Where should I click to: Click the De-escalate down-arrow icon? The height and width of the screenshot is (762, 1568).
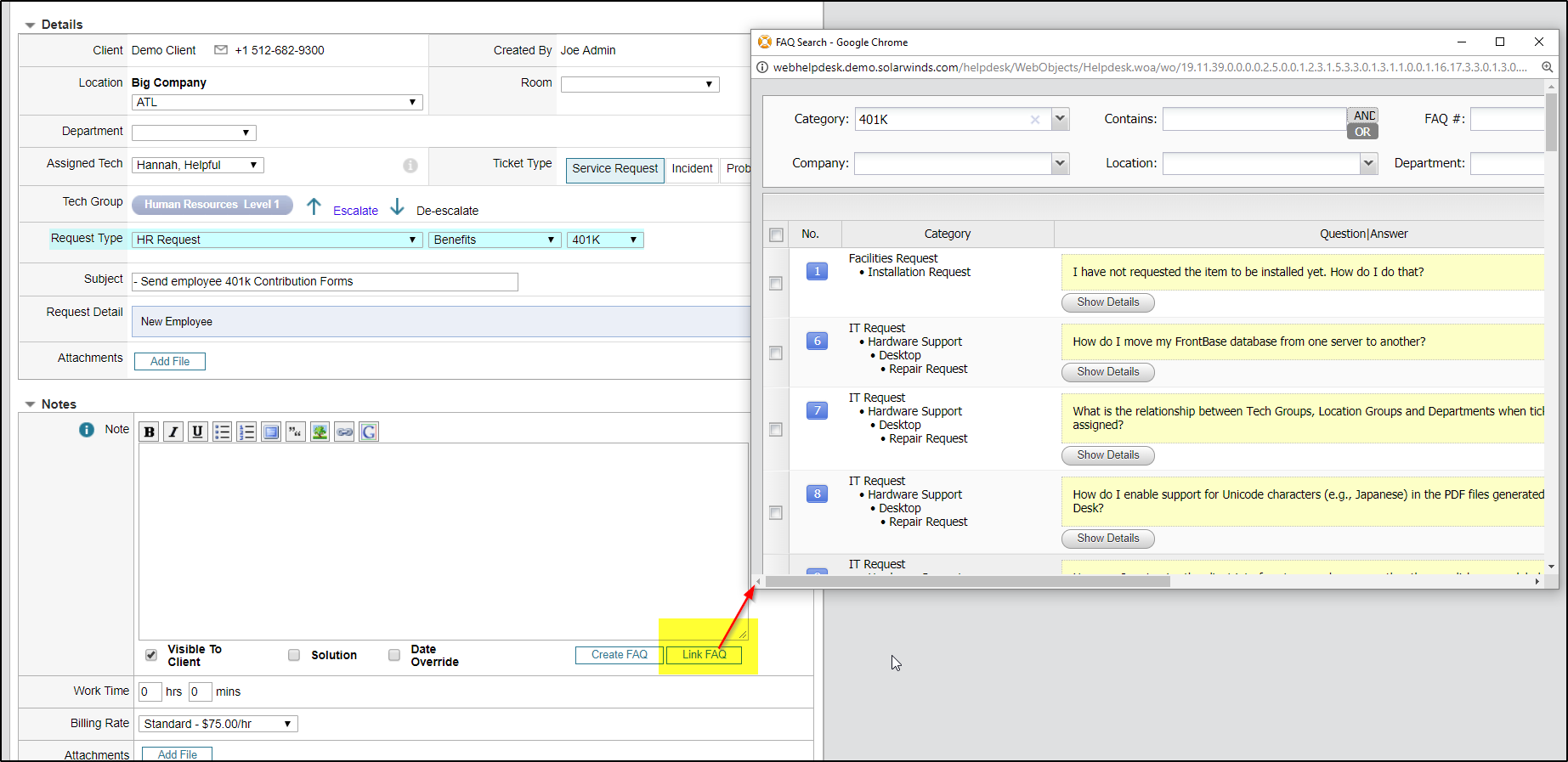[x=397, y=206]
